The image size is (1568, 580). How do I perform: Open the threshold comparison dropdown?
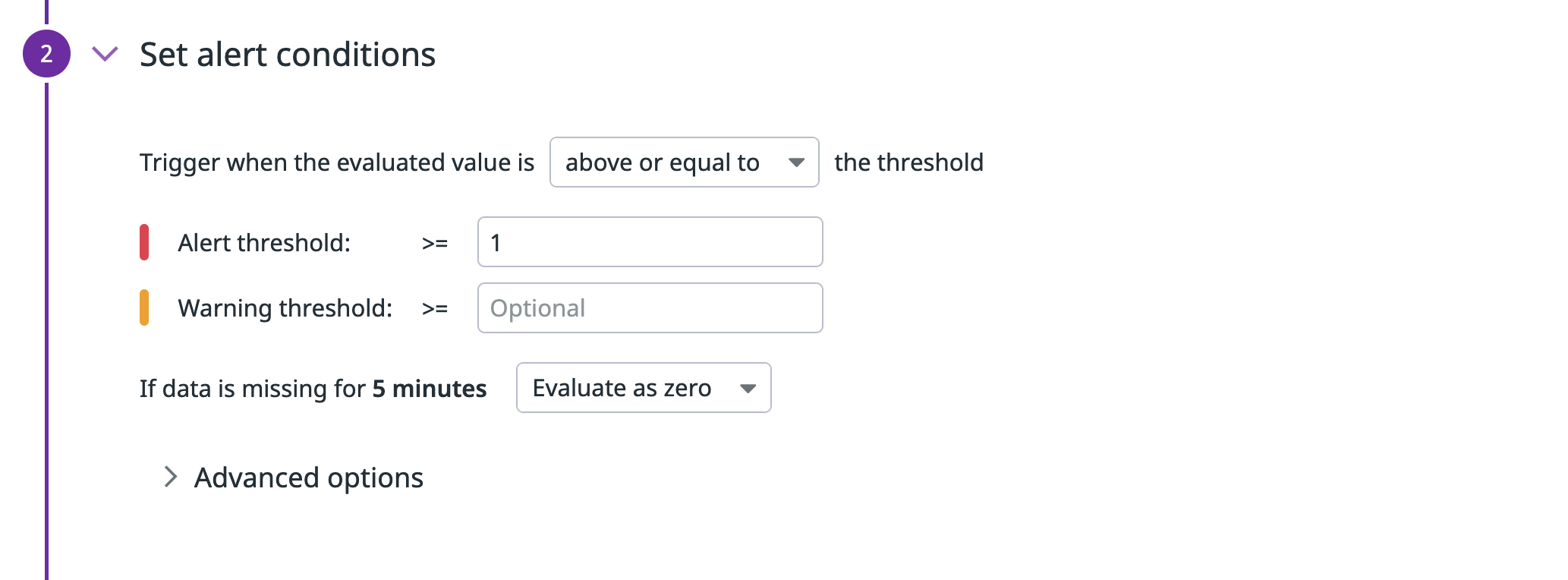pos(683,162)
